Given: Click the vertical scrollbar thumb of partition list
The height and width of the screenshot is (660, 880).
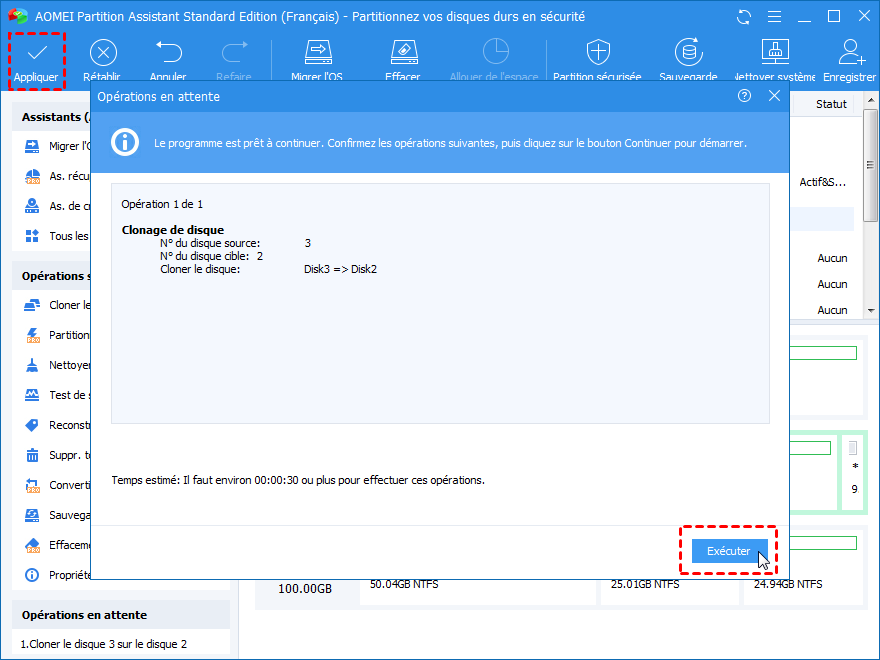Looking at the screenshot, I should 870,164.
